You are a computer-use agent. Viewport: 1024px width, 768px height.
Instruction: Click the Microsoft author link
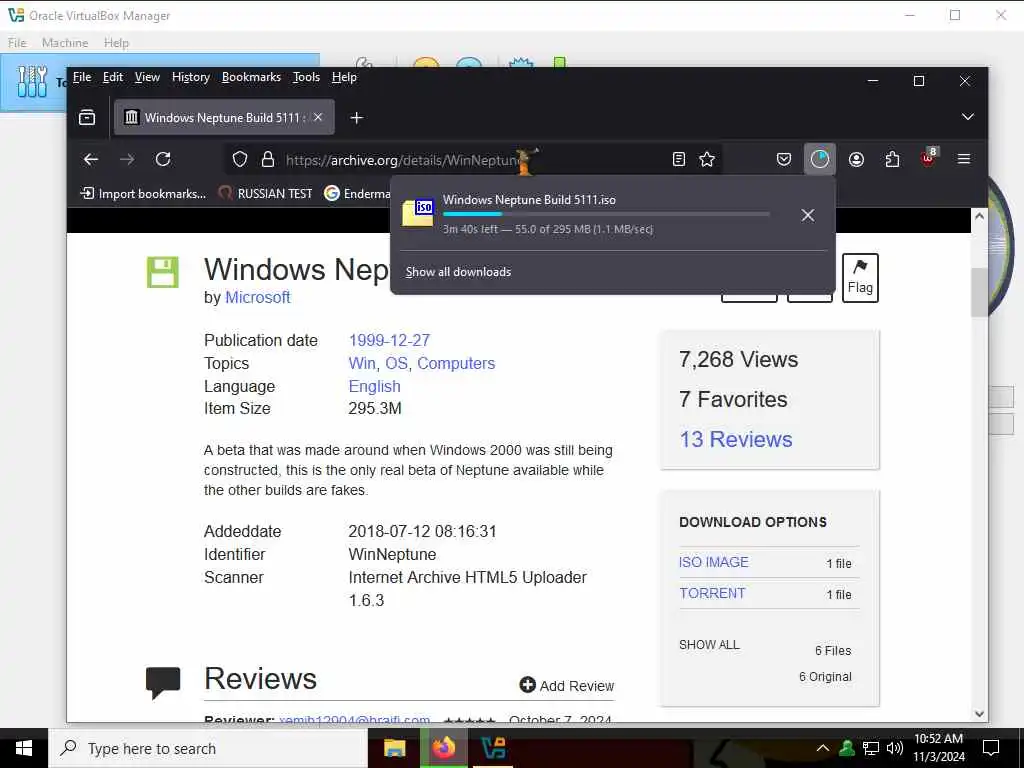tap(257, 297)
